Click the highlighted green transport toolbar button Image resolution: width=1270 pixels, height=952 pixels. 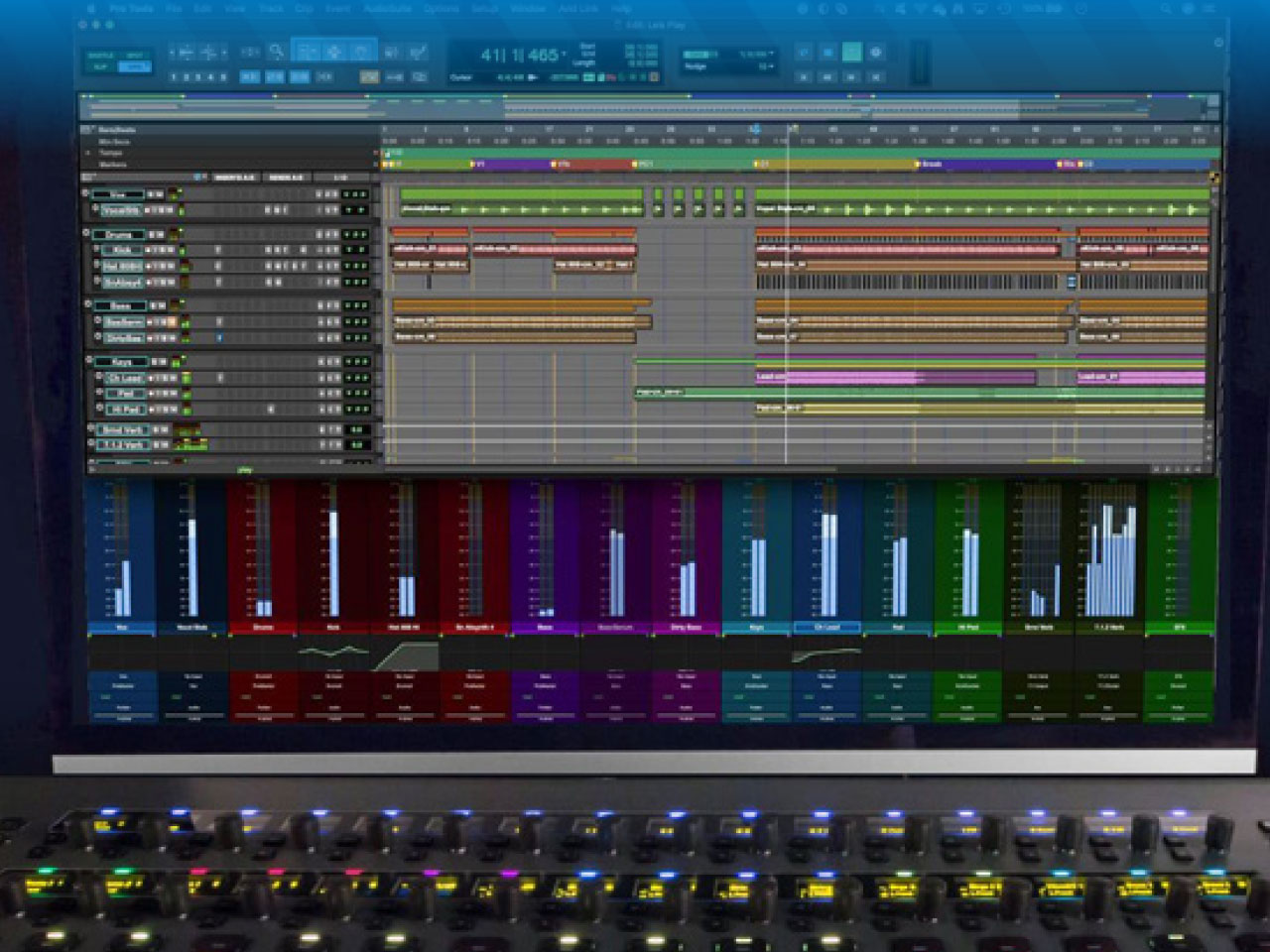[x=850, y=53]
